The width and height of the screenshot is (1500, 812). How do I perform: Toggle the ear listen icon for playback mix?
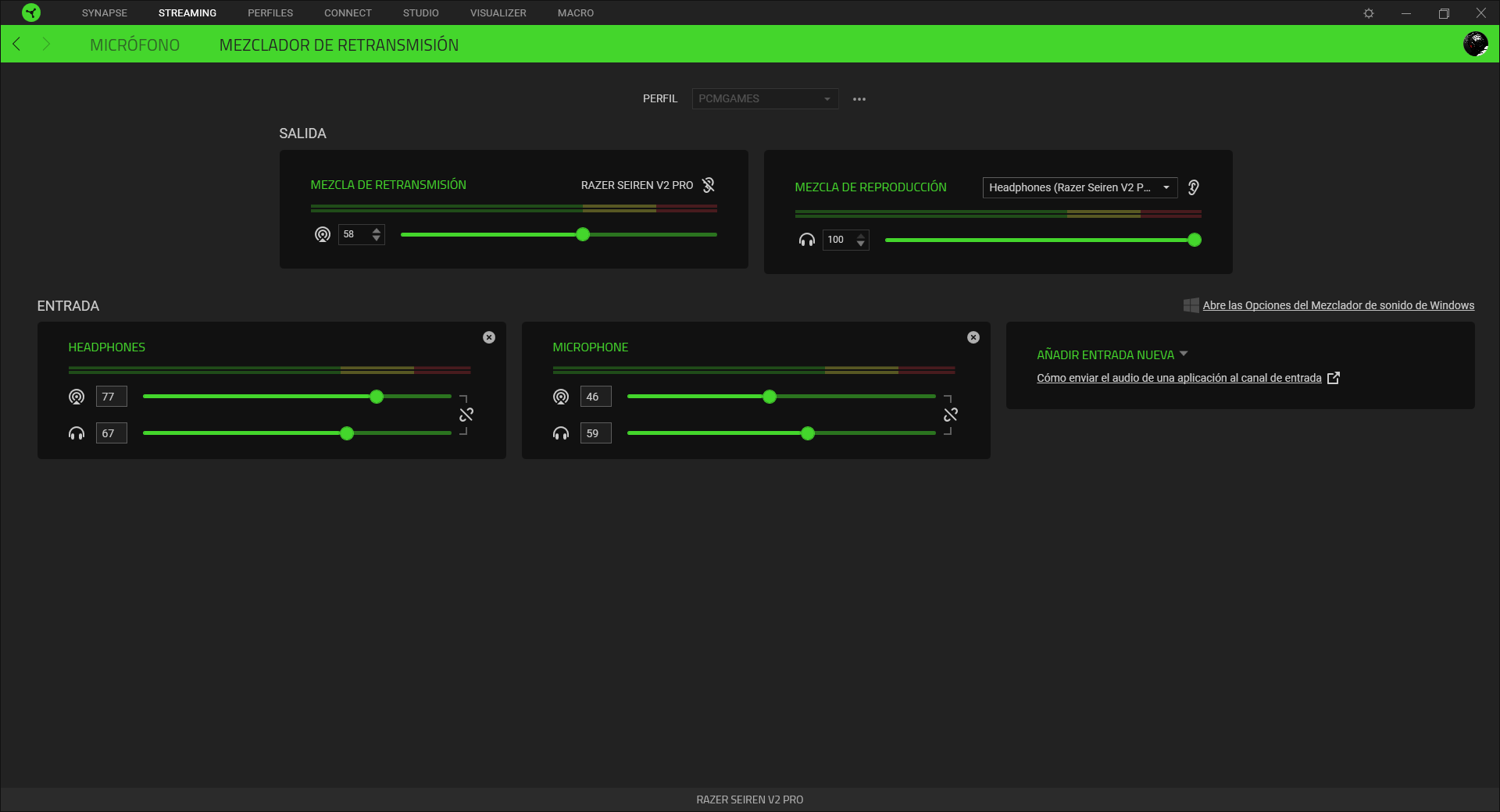pos(1194,187)
